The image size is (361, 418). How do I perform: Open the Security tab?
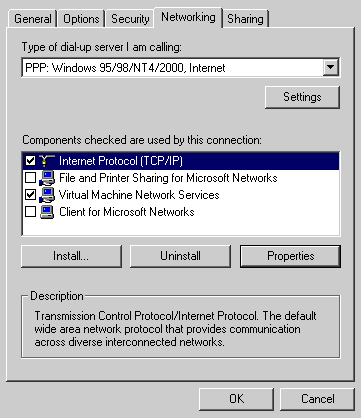click(x=130, y=19)
